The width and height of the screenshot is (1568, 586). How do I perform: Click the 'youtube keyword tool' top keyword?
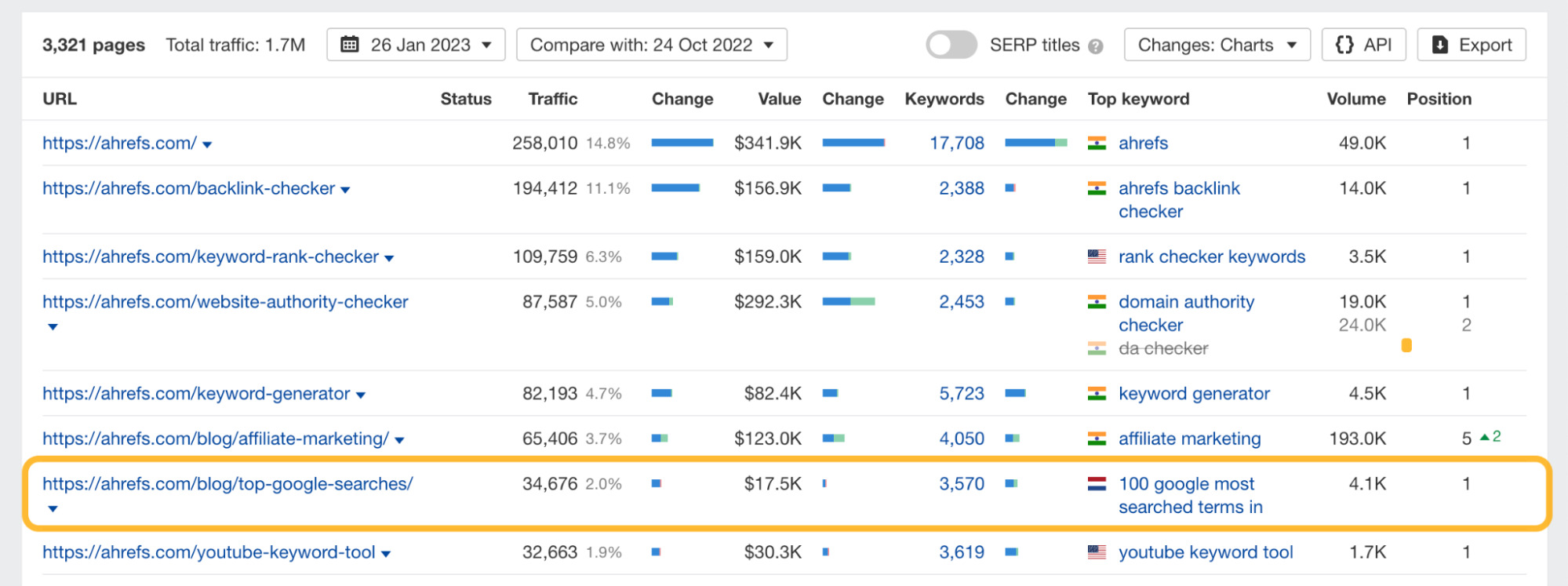(x=1206, y=552)
